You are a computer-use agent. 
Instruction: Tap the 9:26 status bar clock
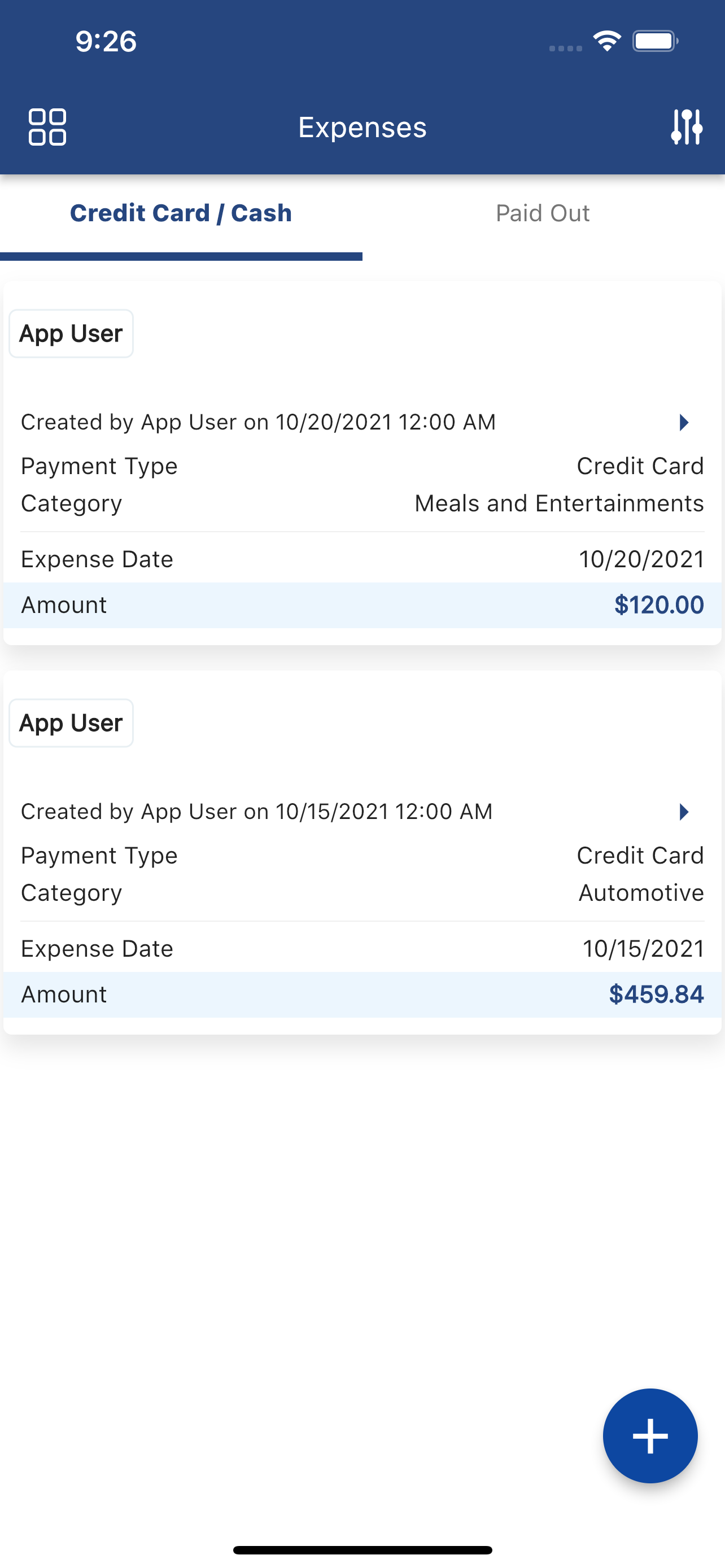[x=106, y=41]
